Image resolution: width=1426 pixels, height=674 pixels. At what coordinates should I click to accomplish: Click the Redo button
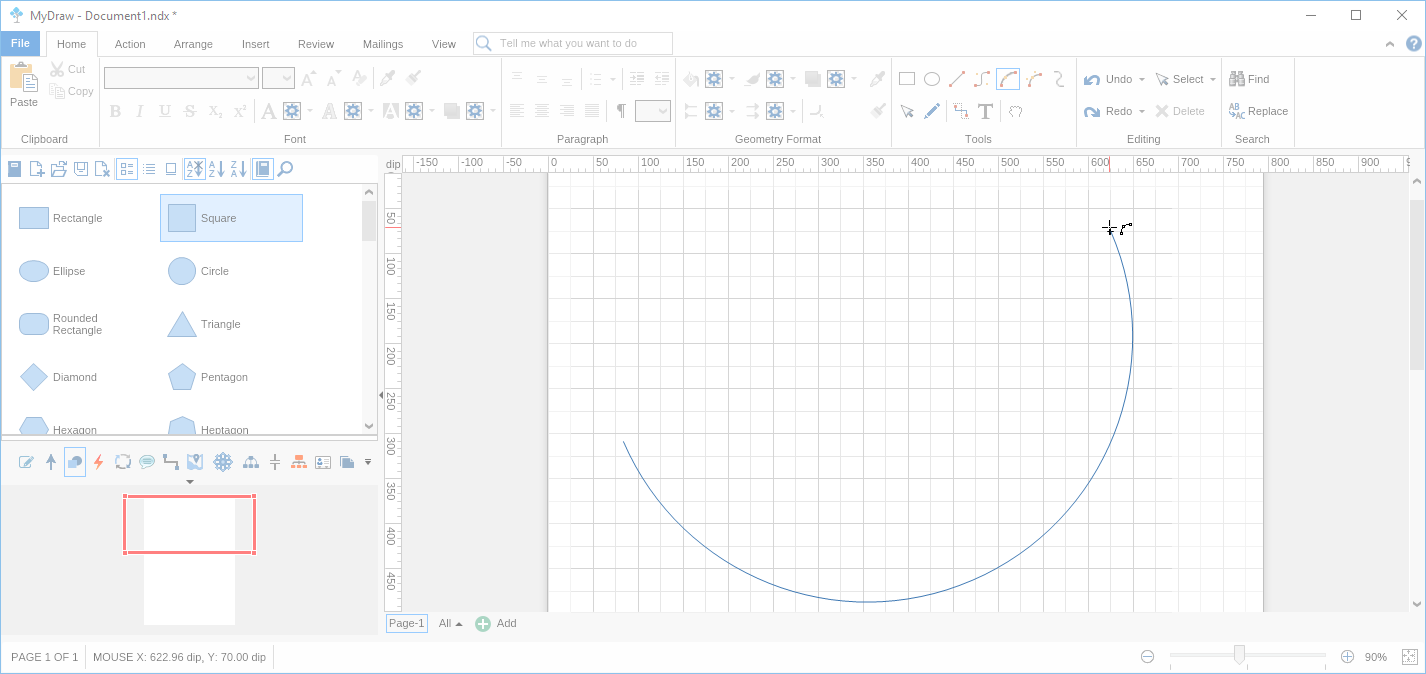1109,111
